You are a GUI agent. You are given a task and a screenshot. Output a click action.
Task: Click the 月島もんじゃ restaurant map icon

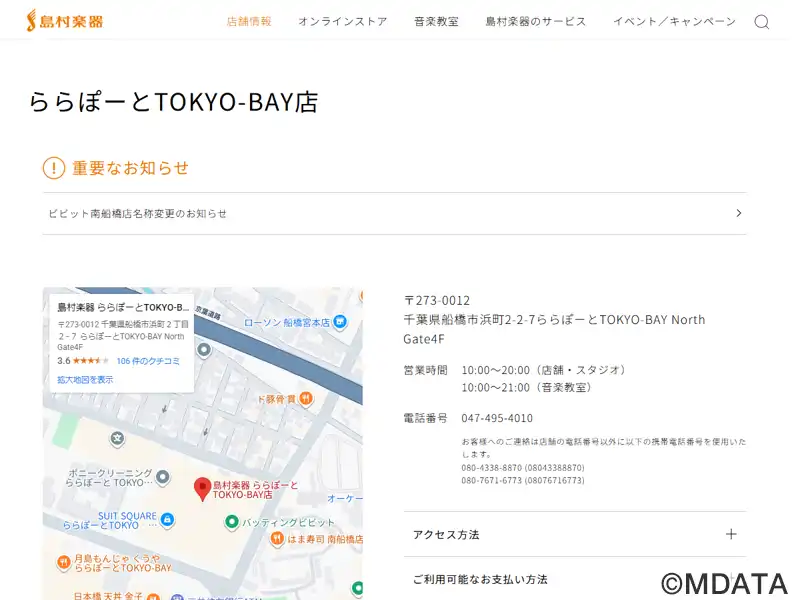pos(63,562)
